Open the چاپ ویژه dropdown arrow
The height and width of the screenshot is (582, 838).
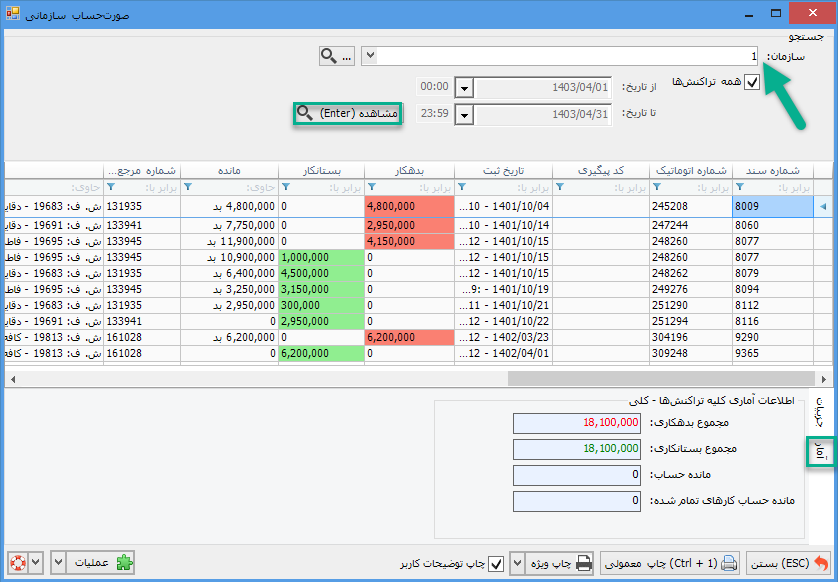coord(517,563)
